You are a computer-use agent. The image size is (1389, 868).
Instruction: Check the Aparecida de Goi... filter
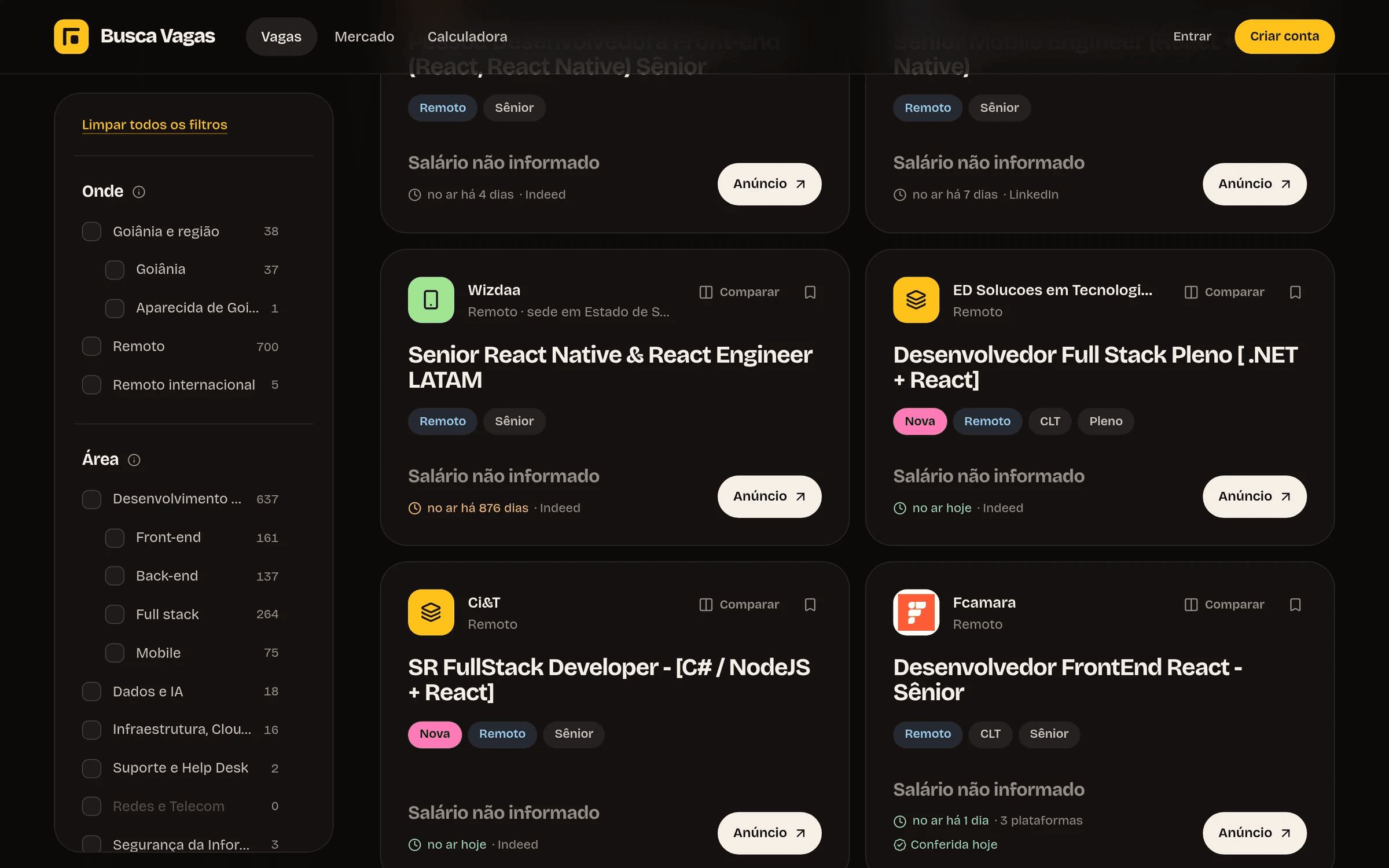tap(115, 308)
